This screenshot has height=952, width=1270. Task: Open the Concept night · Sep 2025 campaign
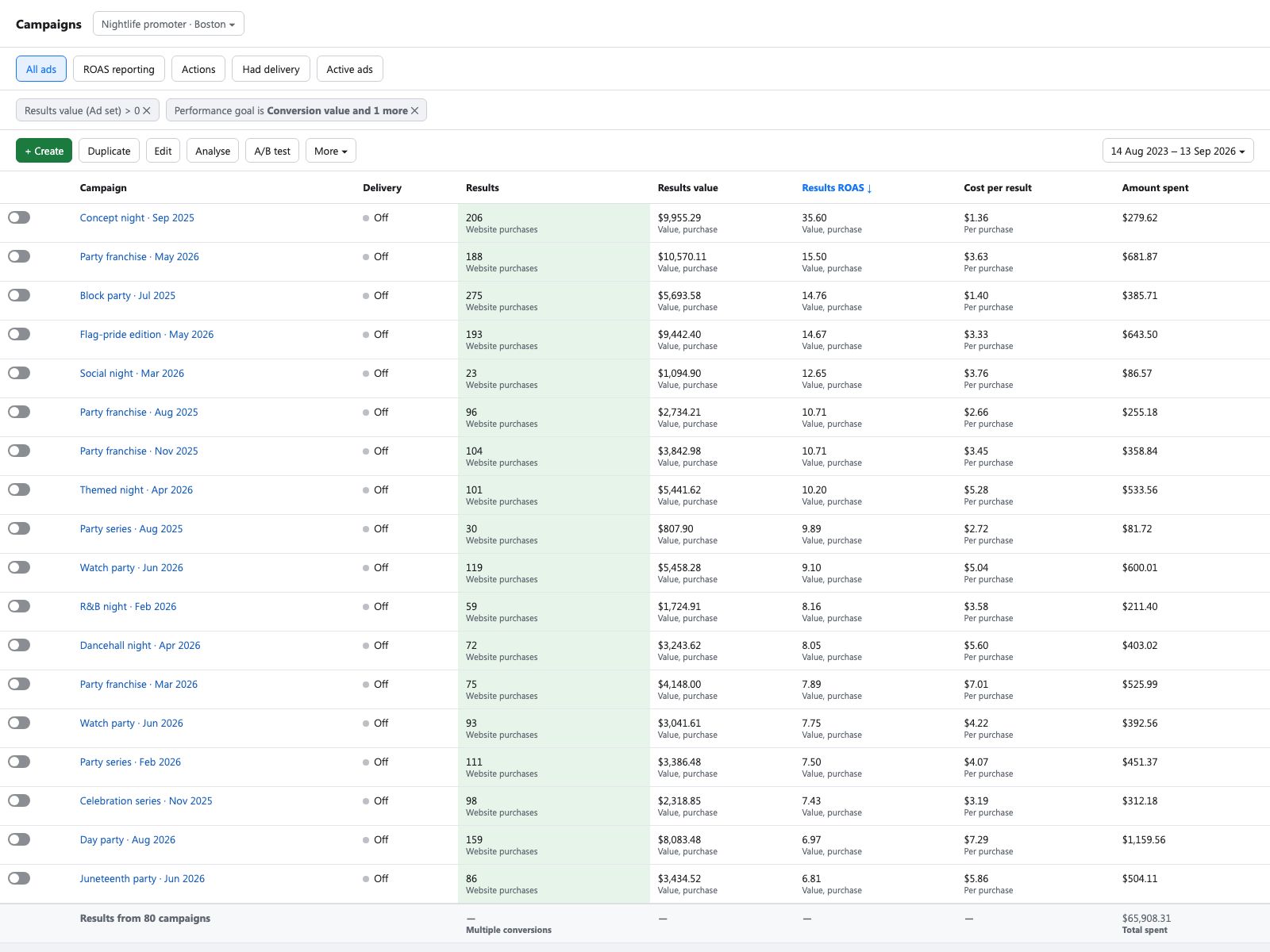pyautogui.click(x=137, y=217)
